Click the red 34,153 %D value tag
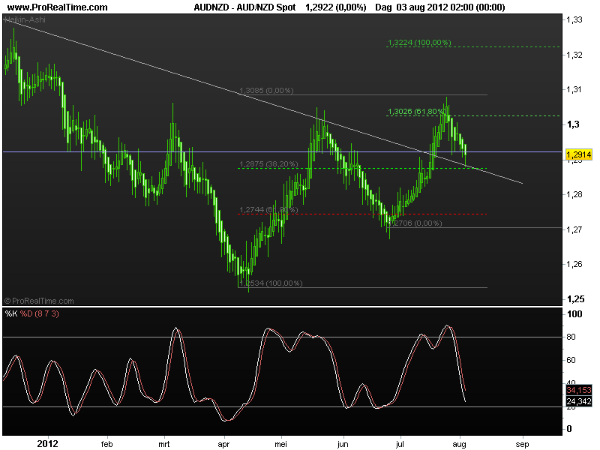 579,390
